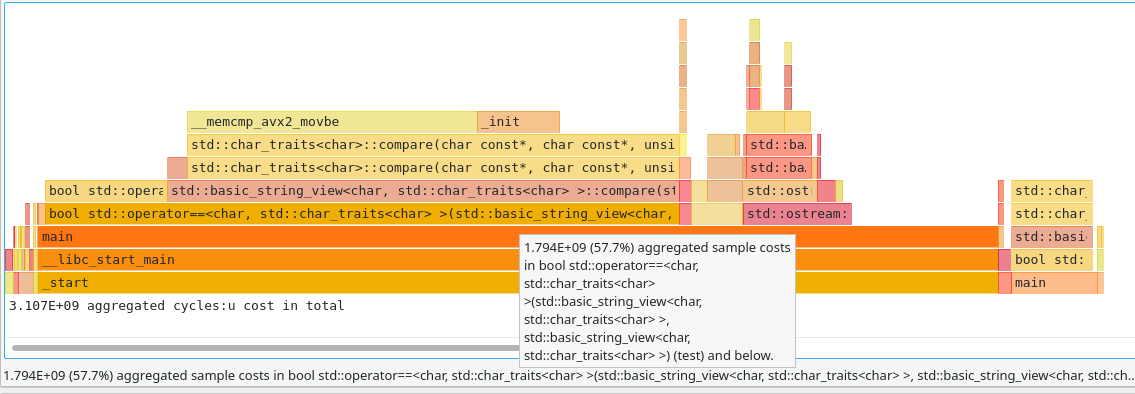Click the red std::ostream: frame

click(x=797, y=214)
